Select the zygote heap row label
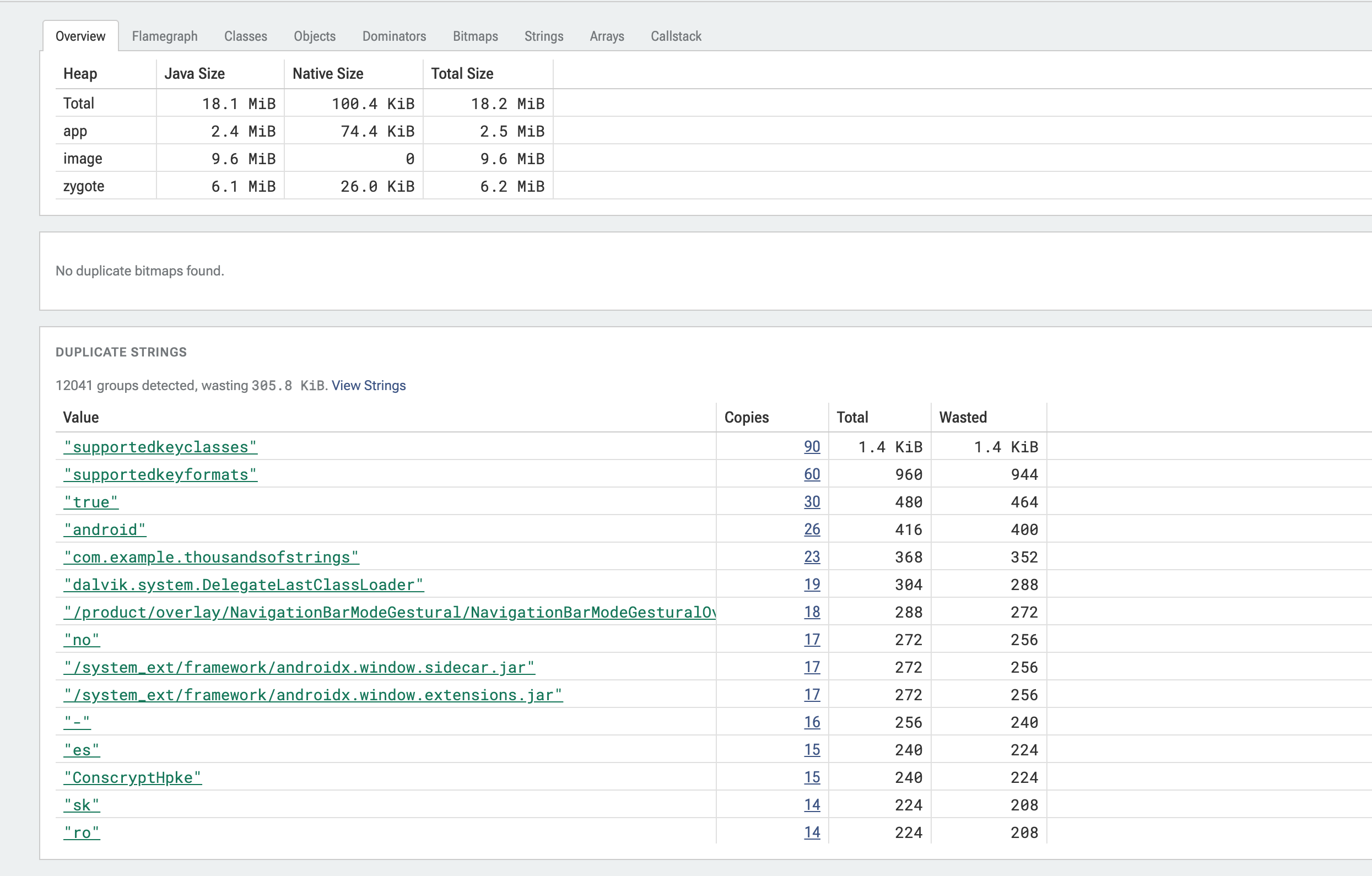Image resolution: width=1372 pixels, height=876 pixels. (x=84, y=187)
